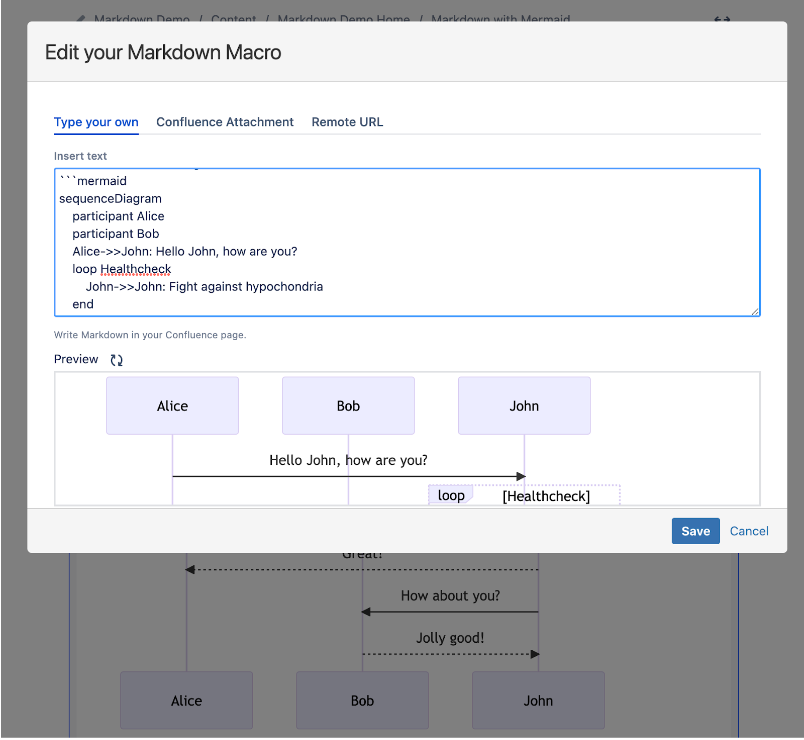The width and height of the screenshot is (804, 740).
Task: Click the Alice participant box in preview
Action: click(x=172, y=406)
